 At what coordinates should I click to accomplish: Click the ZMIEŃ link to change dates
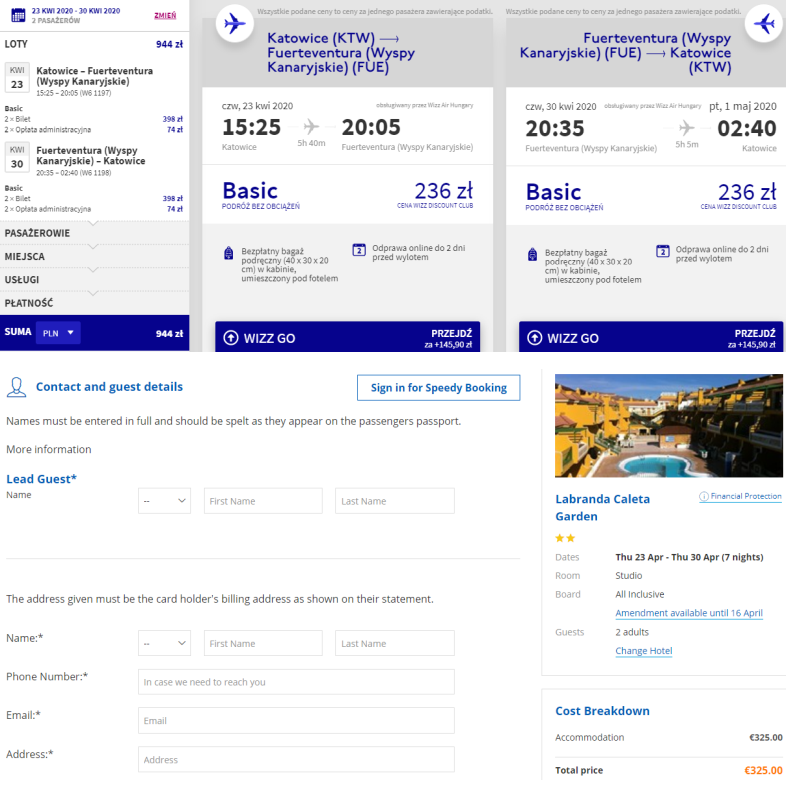point(165,16)
